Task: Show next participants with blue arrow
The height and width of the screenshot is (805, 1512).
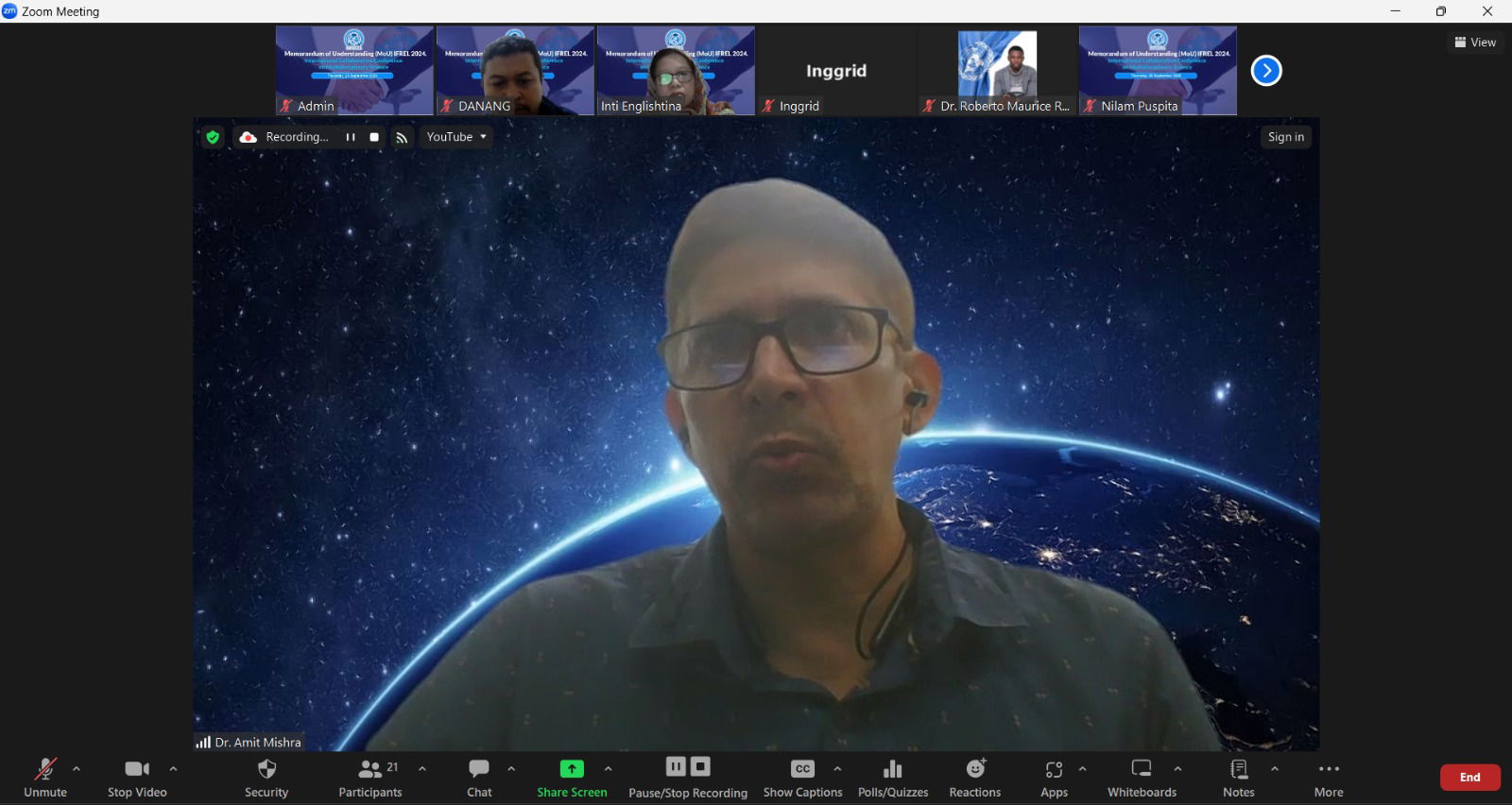Action: click(x=1266, y=71)
